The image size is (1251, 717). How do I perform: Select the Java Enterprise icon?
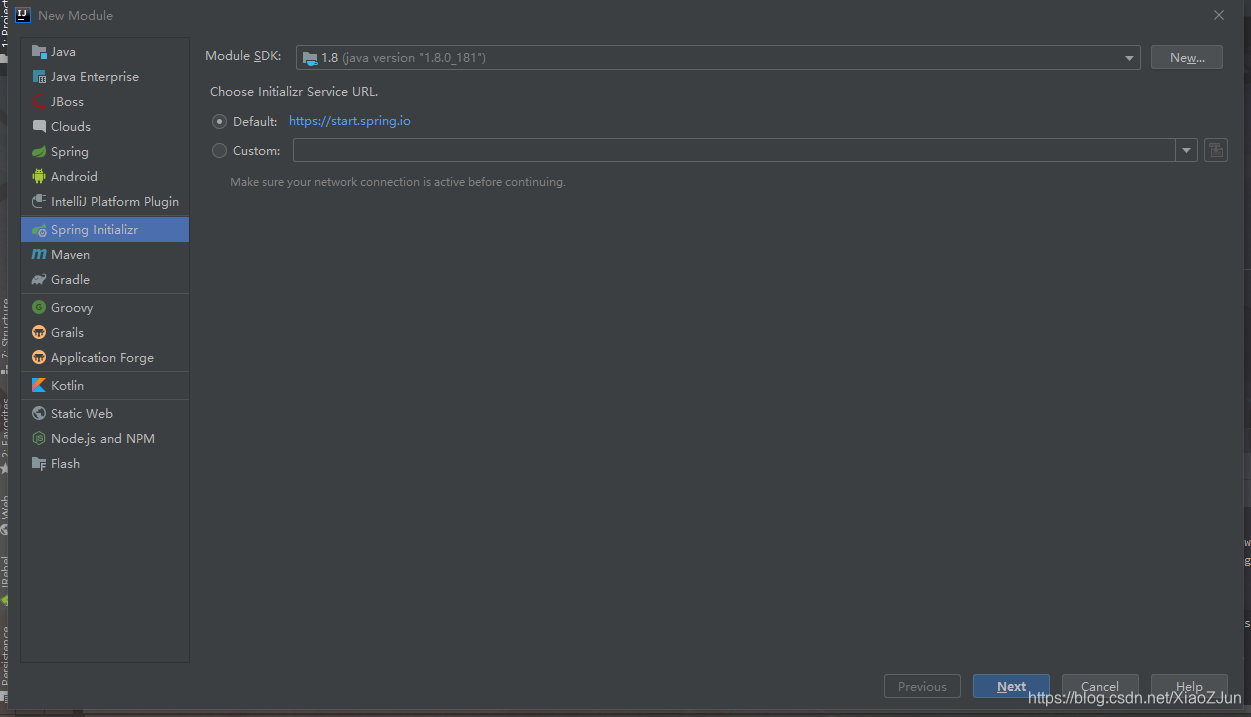point(39,76)
